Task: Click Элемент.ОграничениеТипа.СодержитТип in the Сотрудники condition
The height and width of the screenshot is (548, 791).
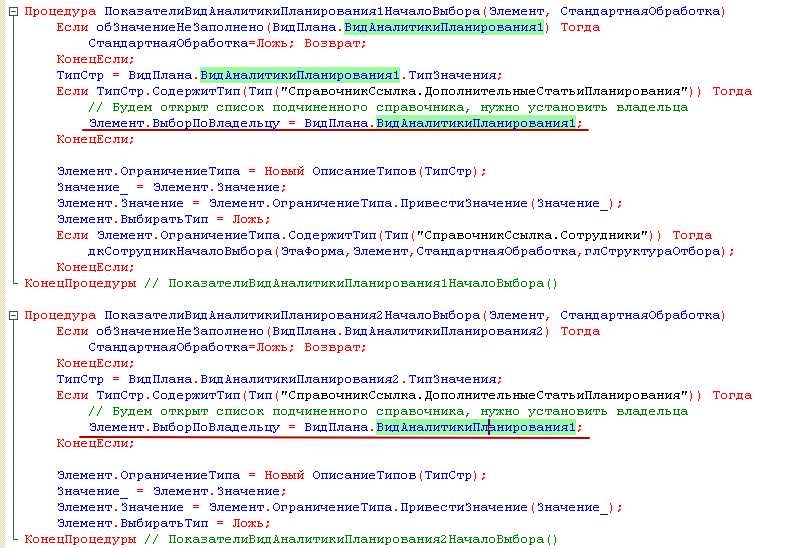Action: 237,235
